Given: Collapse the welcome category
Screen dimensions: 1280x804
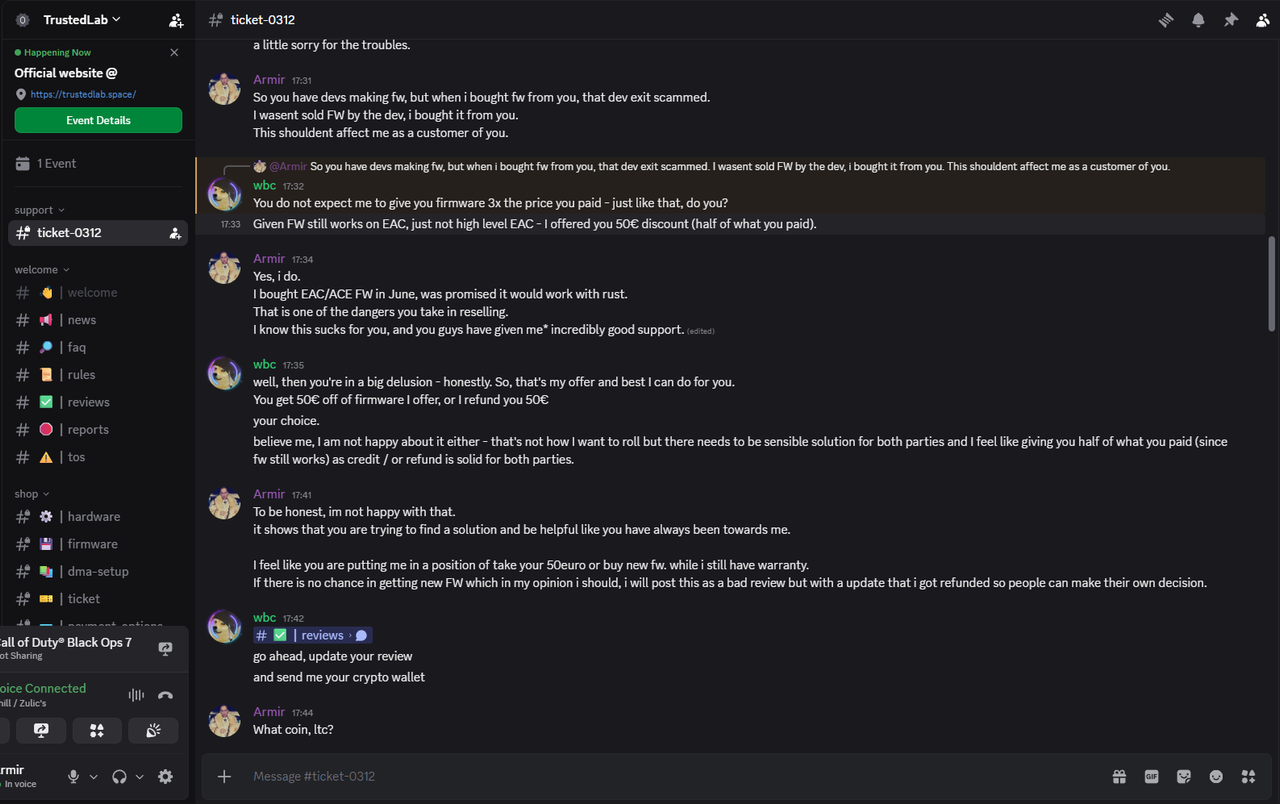Looking at the screenshot, I should (42, 270).
